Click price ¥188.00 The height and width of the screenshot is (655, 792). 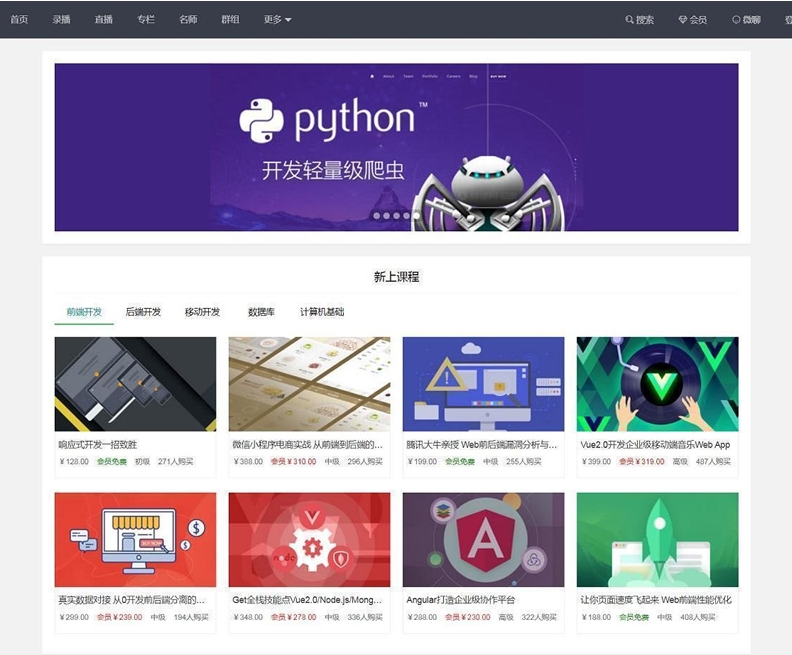point(597,617)
